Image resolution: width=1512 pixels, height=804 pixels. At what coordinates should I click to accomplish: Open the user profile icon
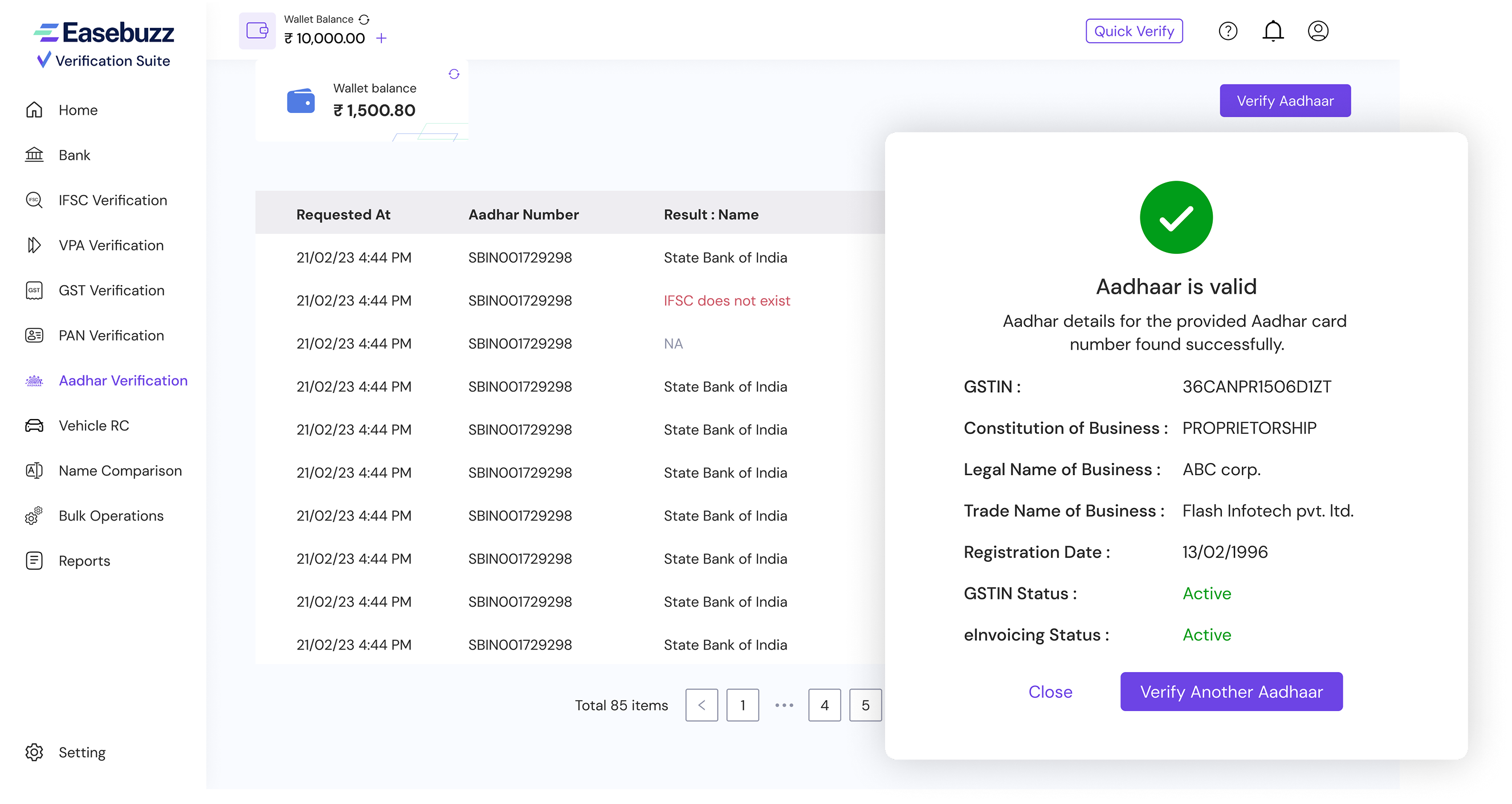1318,31
